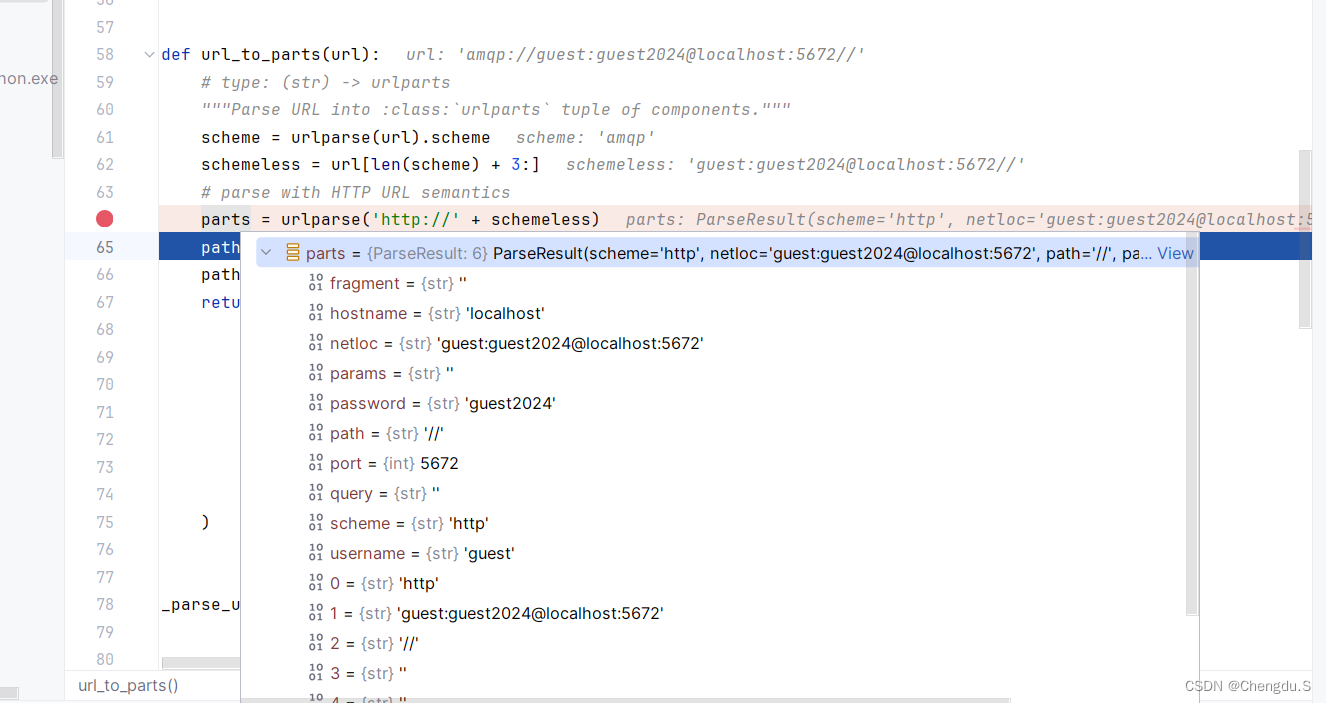Click the binary icon next to password
Viewport: 1326px width, 703px height.
[316, 403]
